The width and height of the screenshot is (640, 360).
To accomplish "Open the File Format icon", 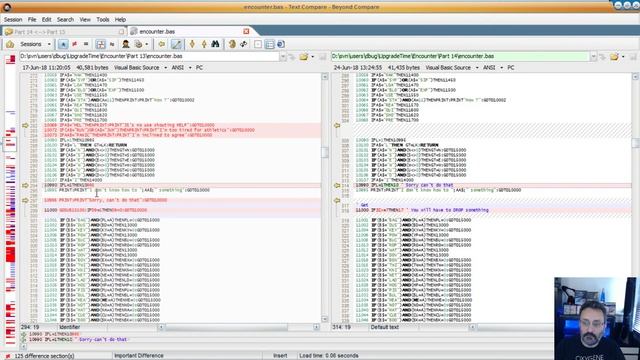I will pyautogui.click(x=139, y=44).
